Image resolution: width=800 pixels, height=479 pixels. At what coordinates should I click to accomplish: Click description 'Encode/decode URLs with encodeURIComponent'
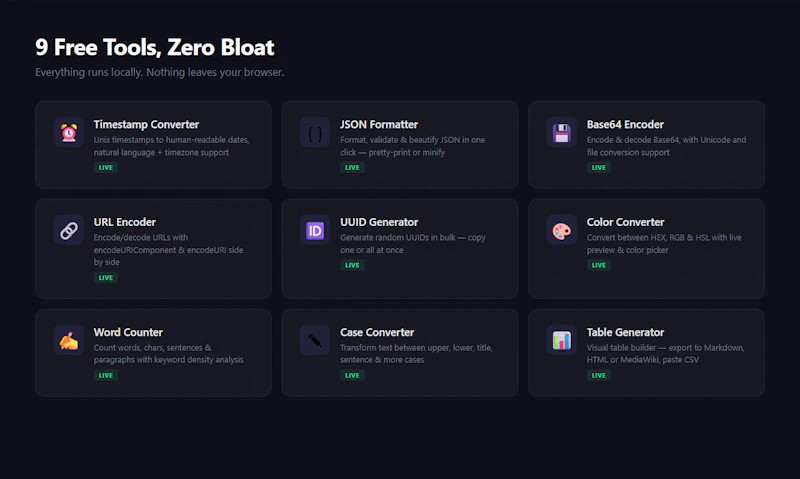168,249
